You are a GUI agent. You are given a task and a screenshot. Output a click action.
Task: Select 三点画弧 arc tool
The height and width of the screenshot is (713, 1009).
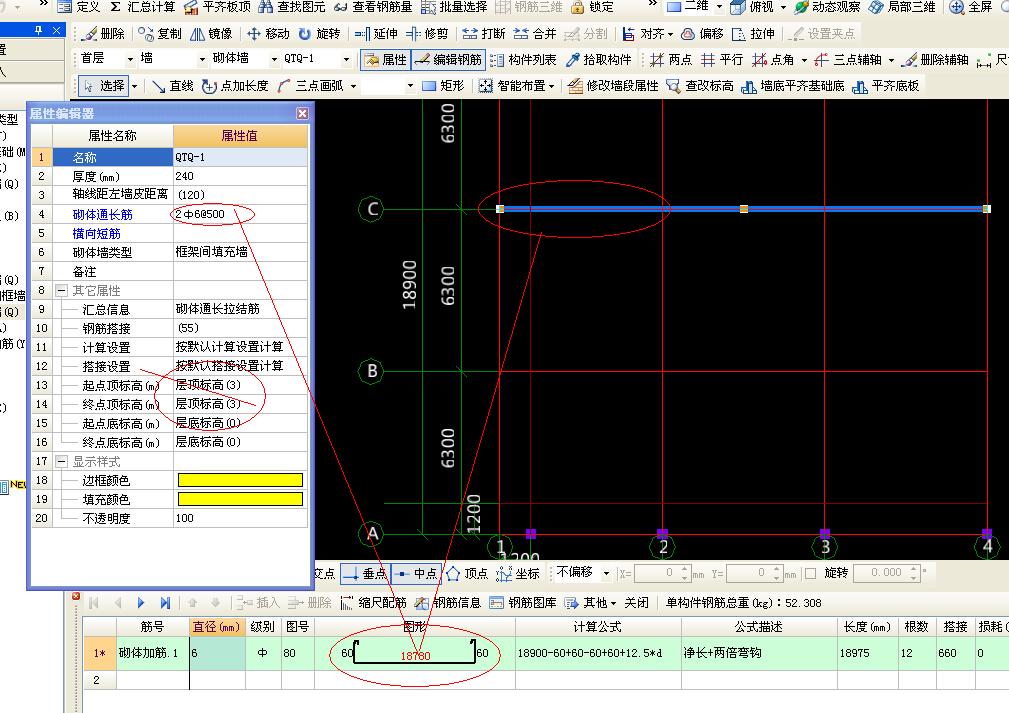point(311,86)
